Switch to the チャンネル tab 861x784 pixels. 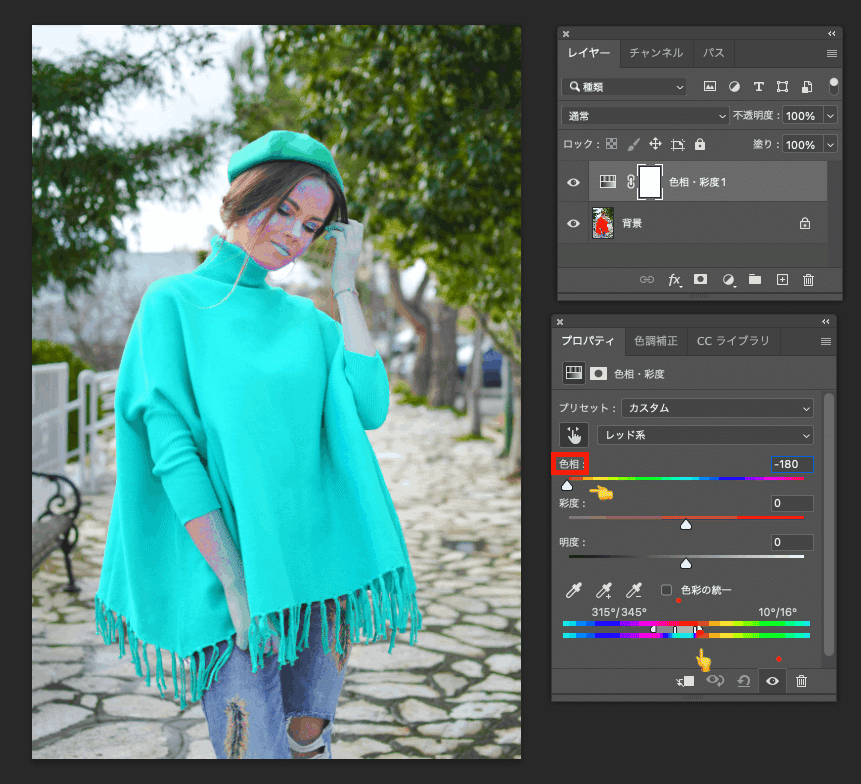[656, 53]
